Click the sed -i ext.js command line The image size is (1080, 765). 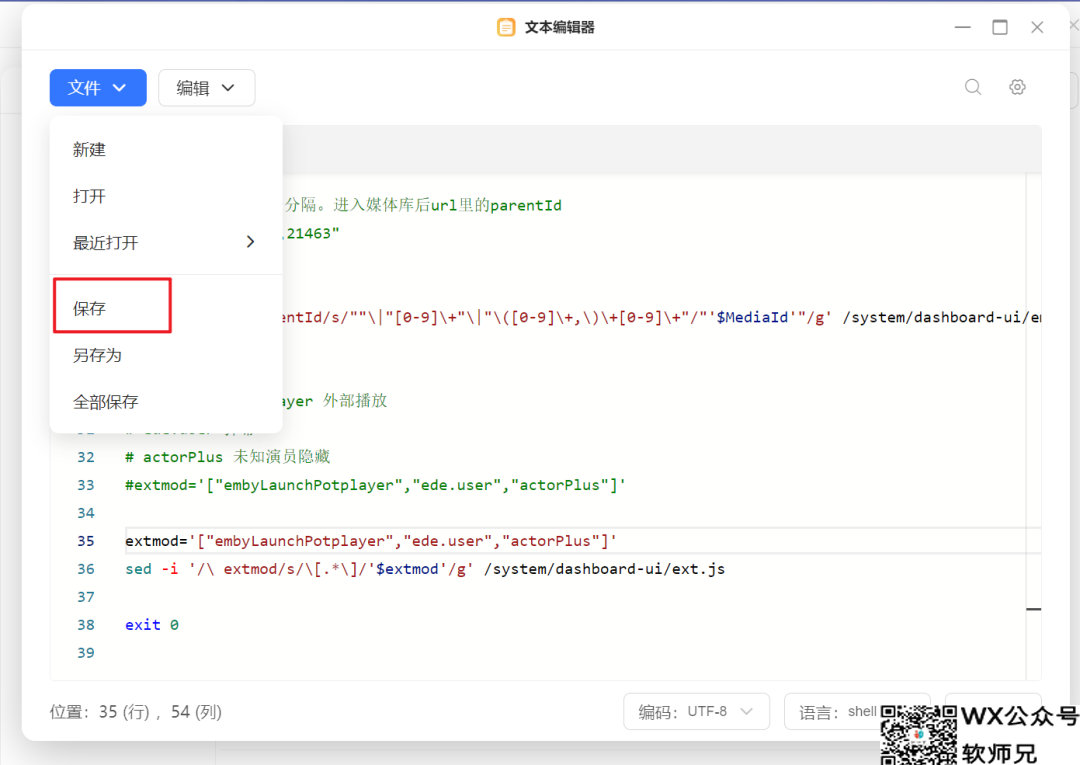click(425, 569)
